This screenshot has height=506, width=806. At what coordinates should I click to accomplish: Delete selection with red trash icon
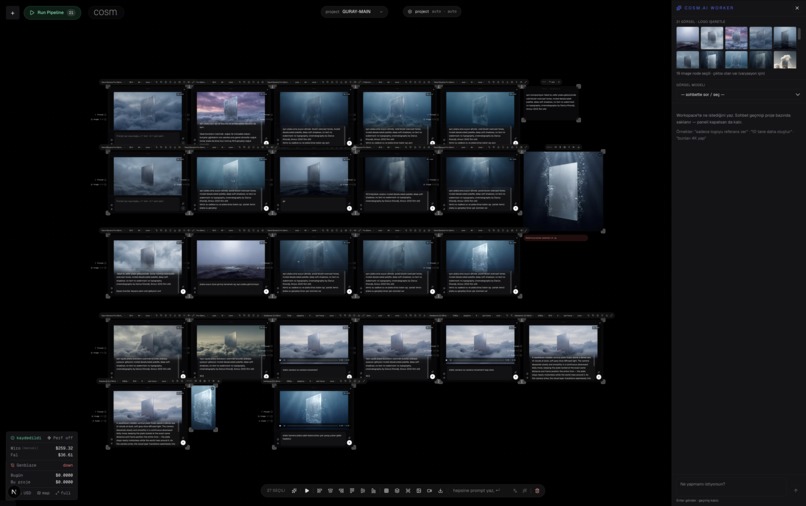tap(537, 491)
